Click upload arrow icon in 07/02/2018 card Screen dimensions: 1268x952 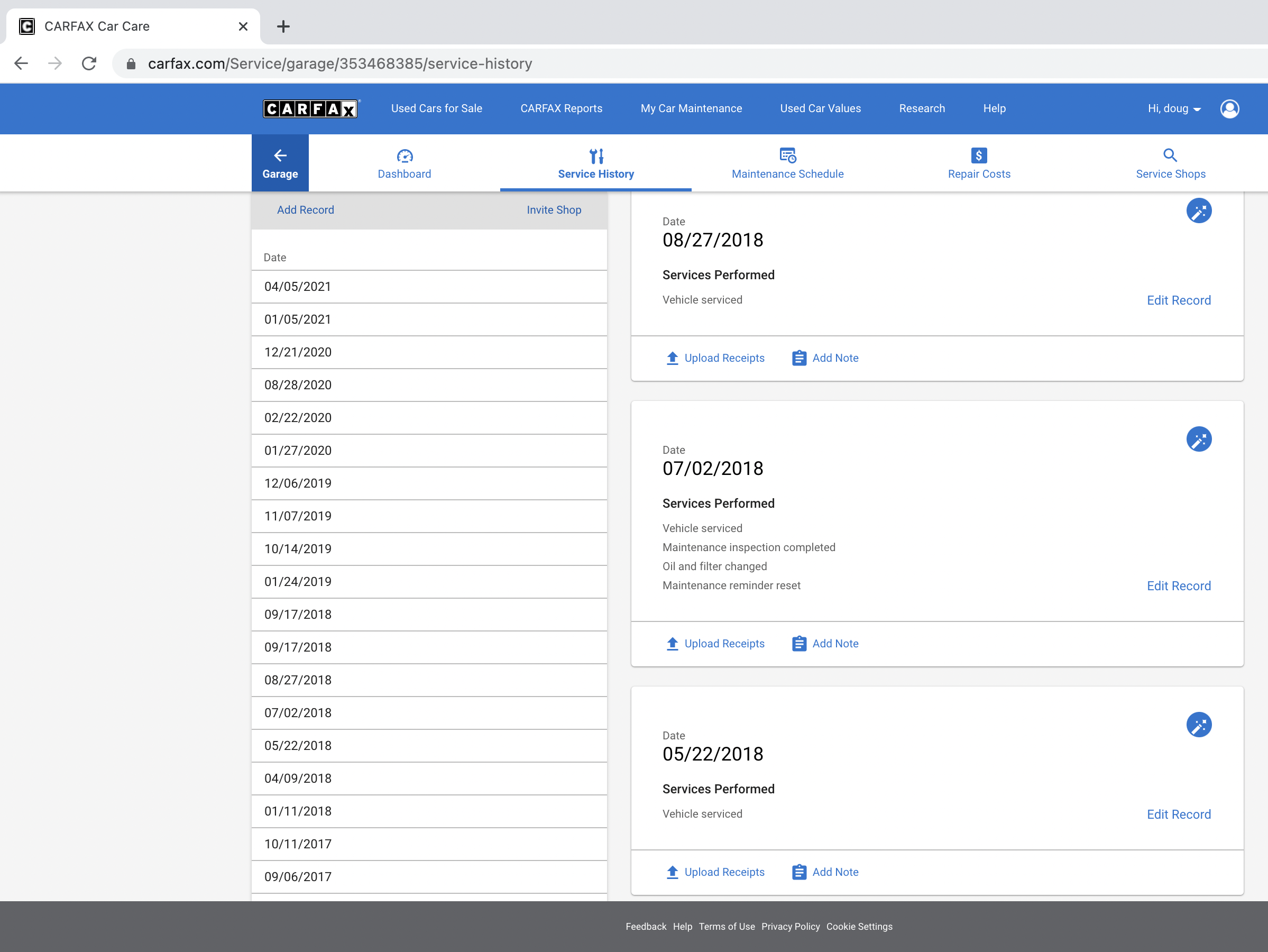[673, 644]
